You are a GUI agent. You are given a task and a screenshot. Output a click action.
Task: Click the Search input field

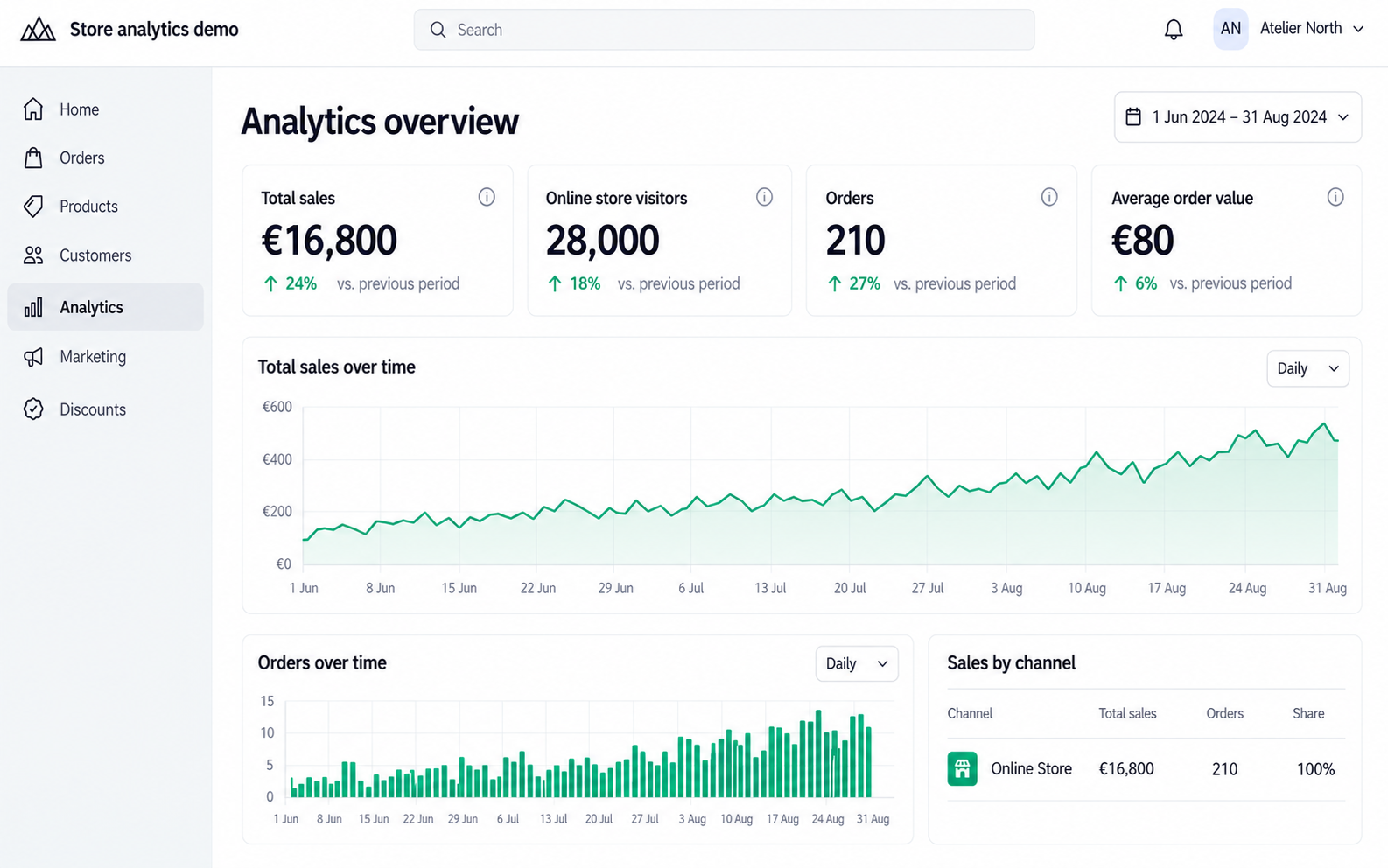click(x=724, y=30)
